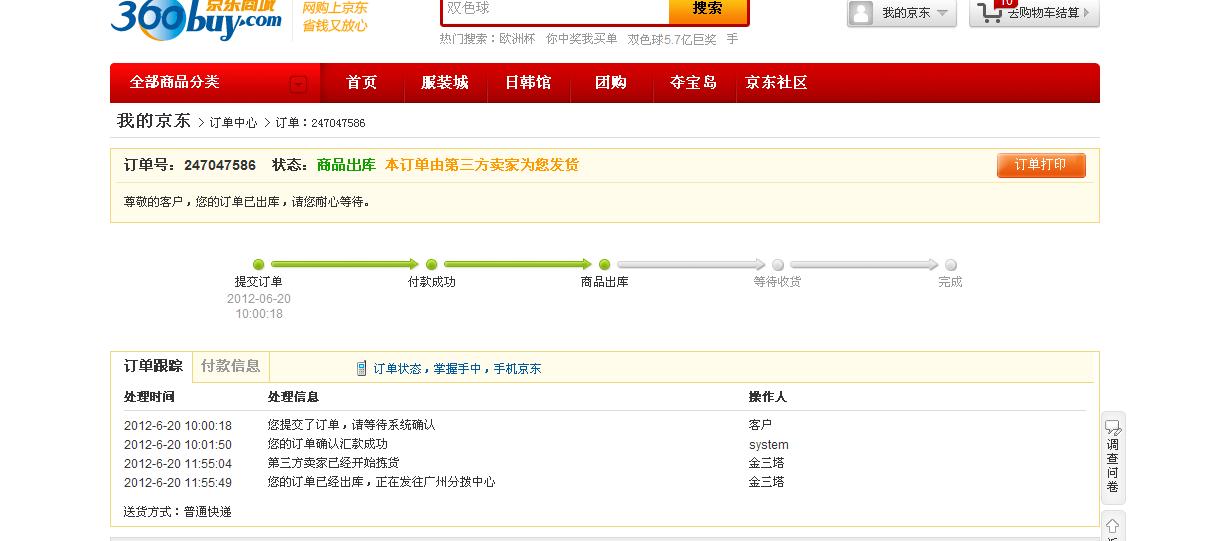Go to 团购 in the navigation bar

610,83
